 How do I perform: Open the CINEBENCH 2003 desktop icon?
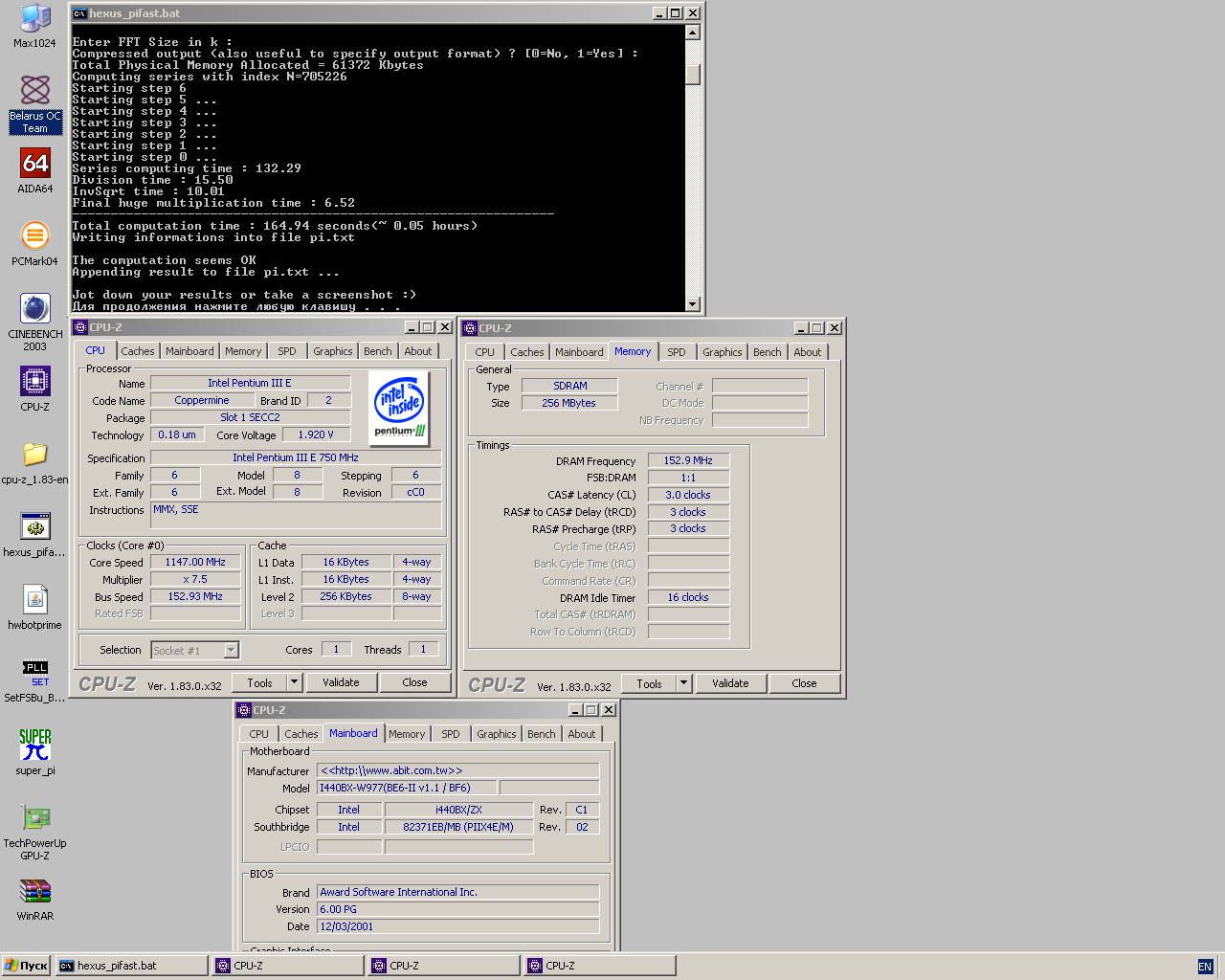pyautogui.click(x=35, y=322)
